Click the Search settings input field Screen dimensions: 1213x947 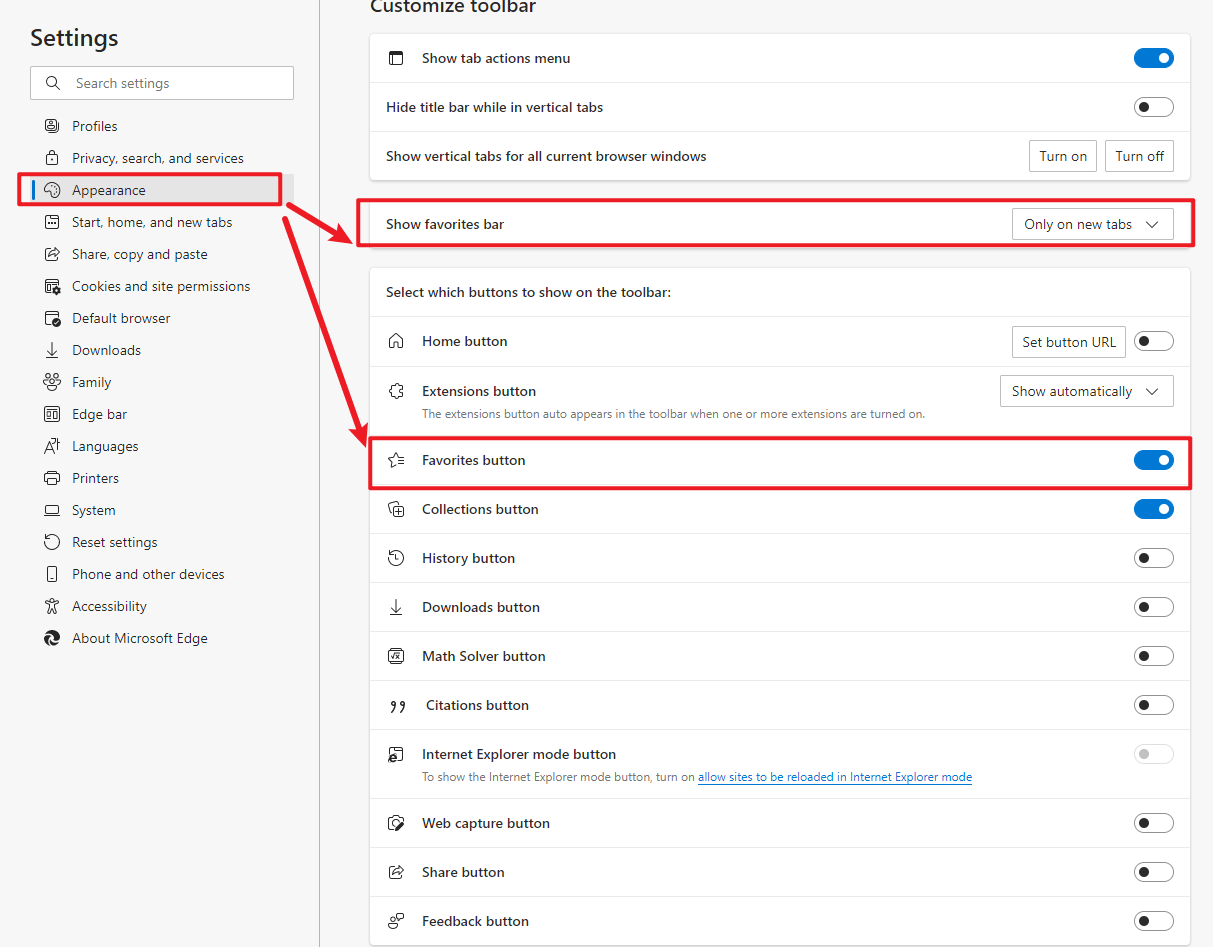[162, 83]
